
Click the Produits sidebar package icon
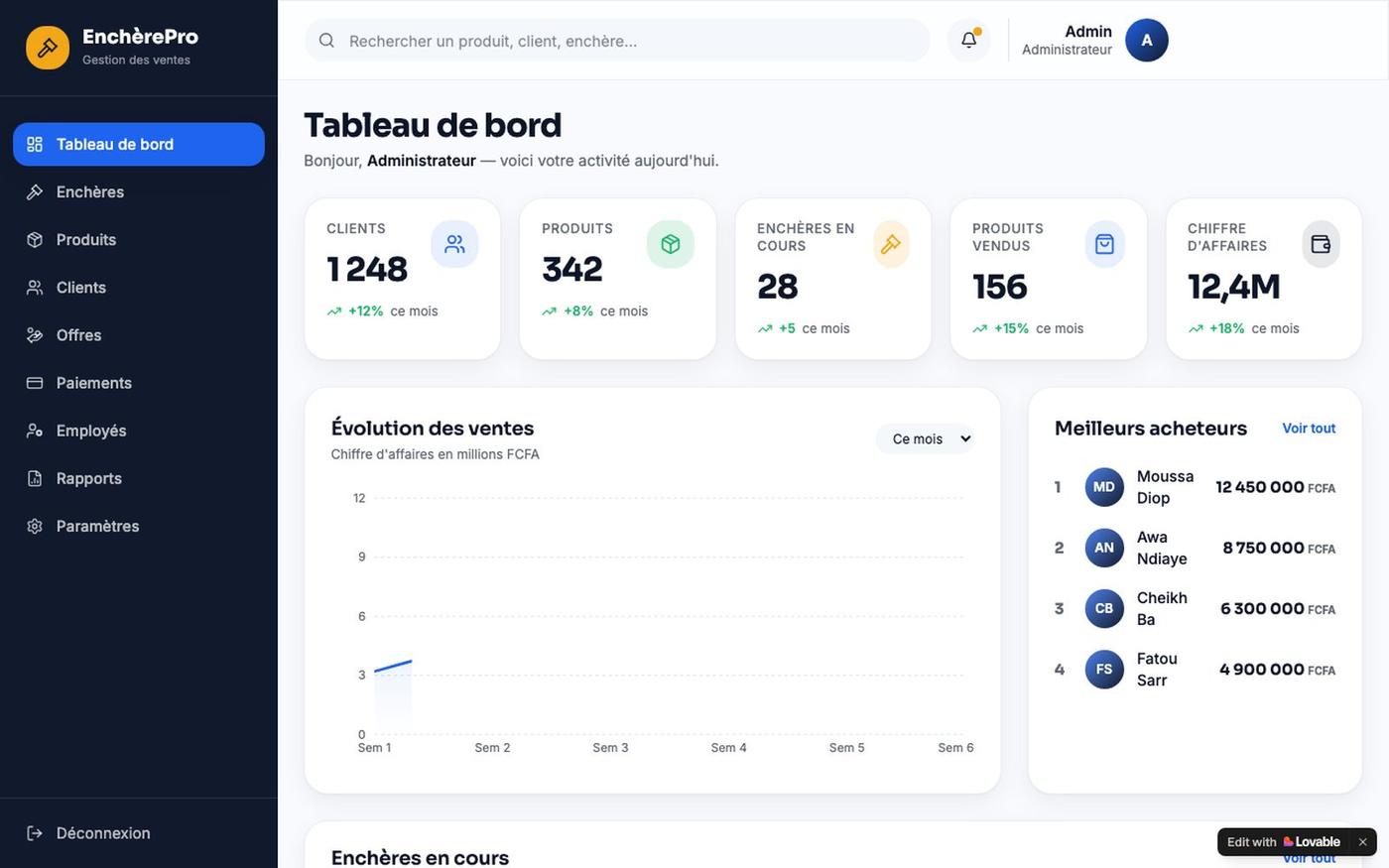pos(35,240)
